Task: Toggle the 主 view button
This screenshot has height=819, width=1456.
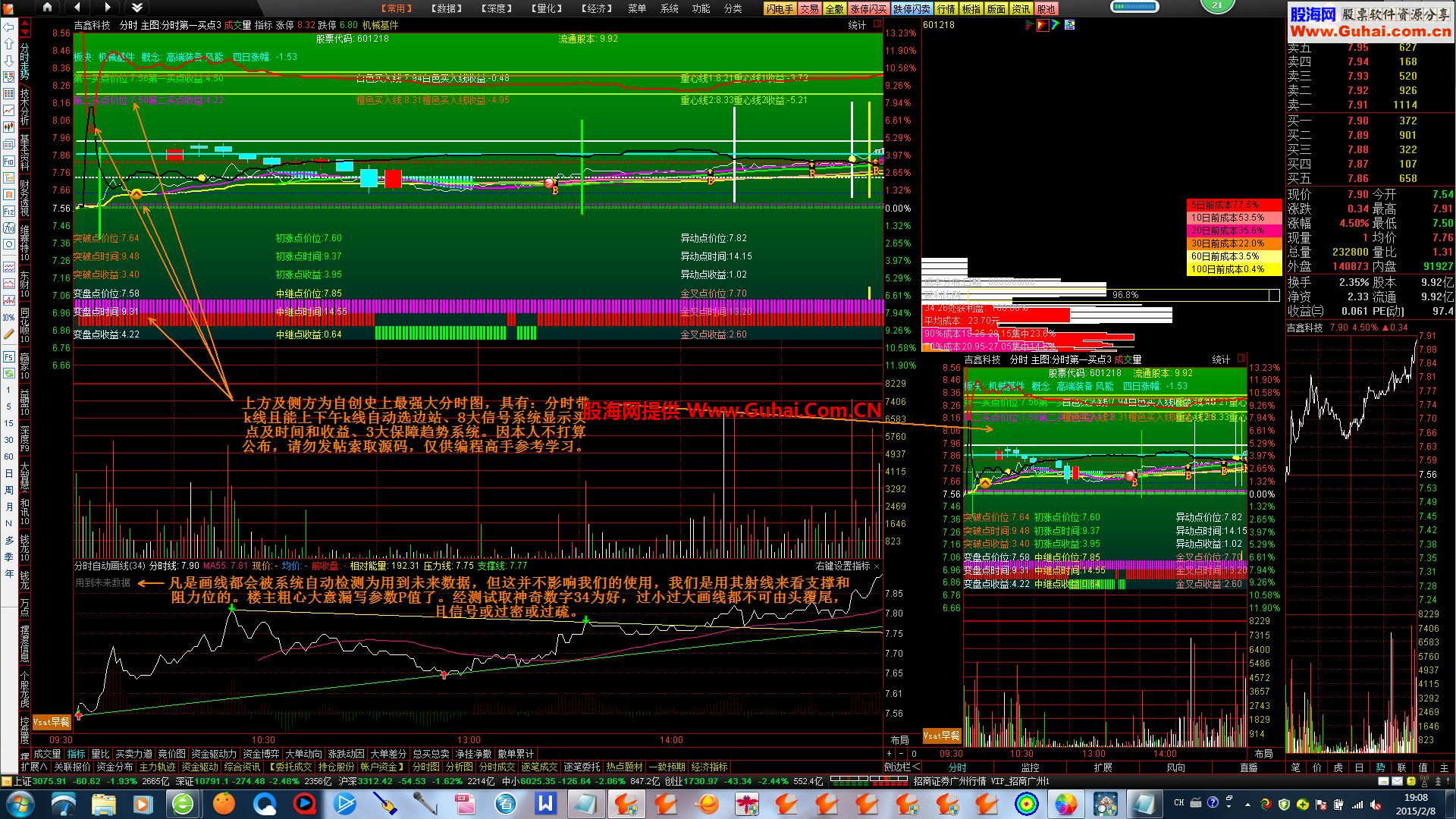Action: [1444, 767]
